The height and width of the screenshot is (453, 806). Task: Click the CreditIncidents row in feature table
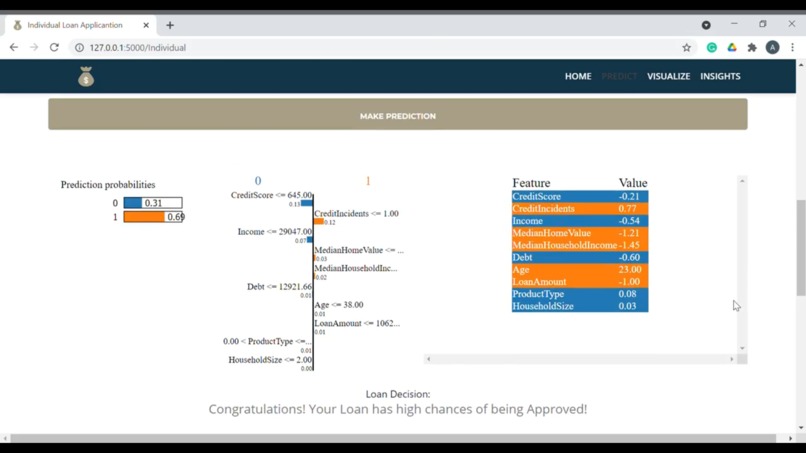[580, 209]
